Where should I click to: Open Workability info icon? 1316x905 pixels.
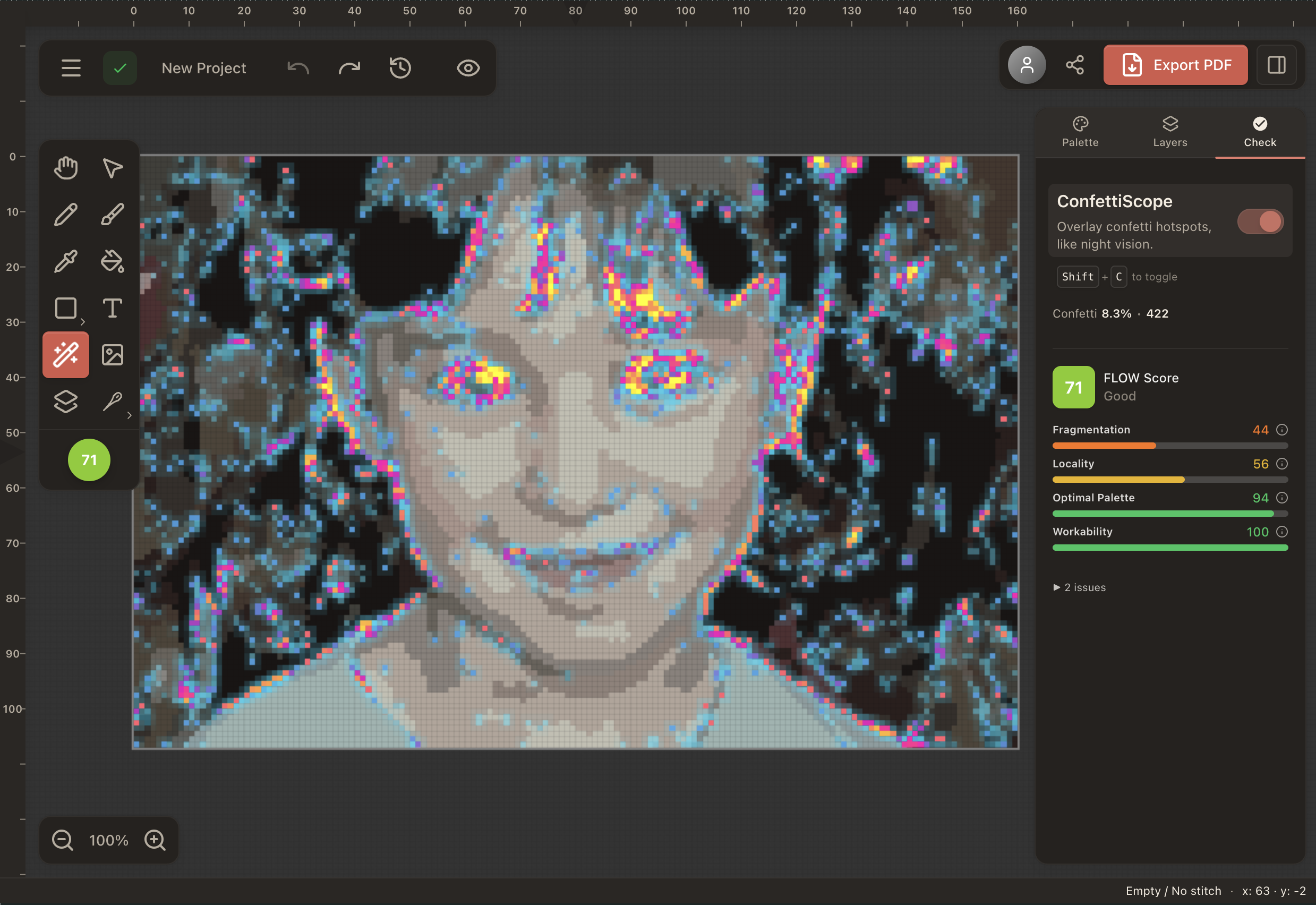click(1282, 532)
